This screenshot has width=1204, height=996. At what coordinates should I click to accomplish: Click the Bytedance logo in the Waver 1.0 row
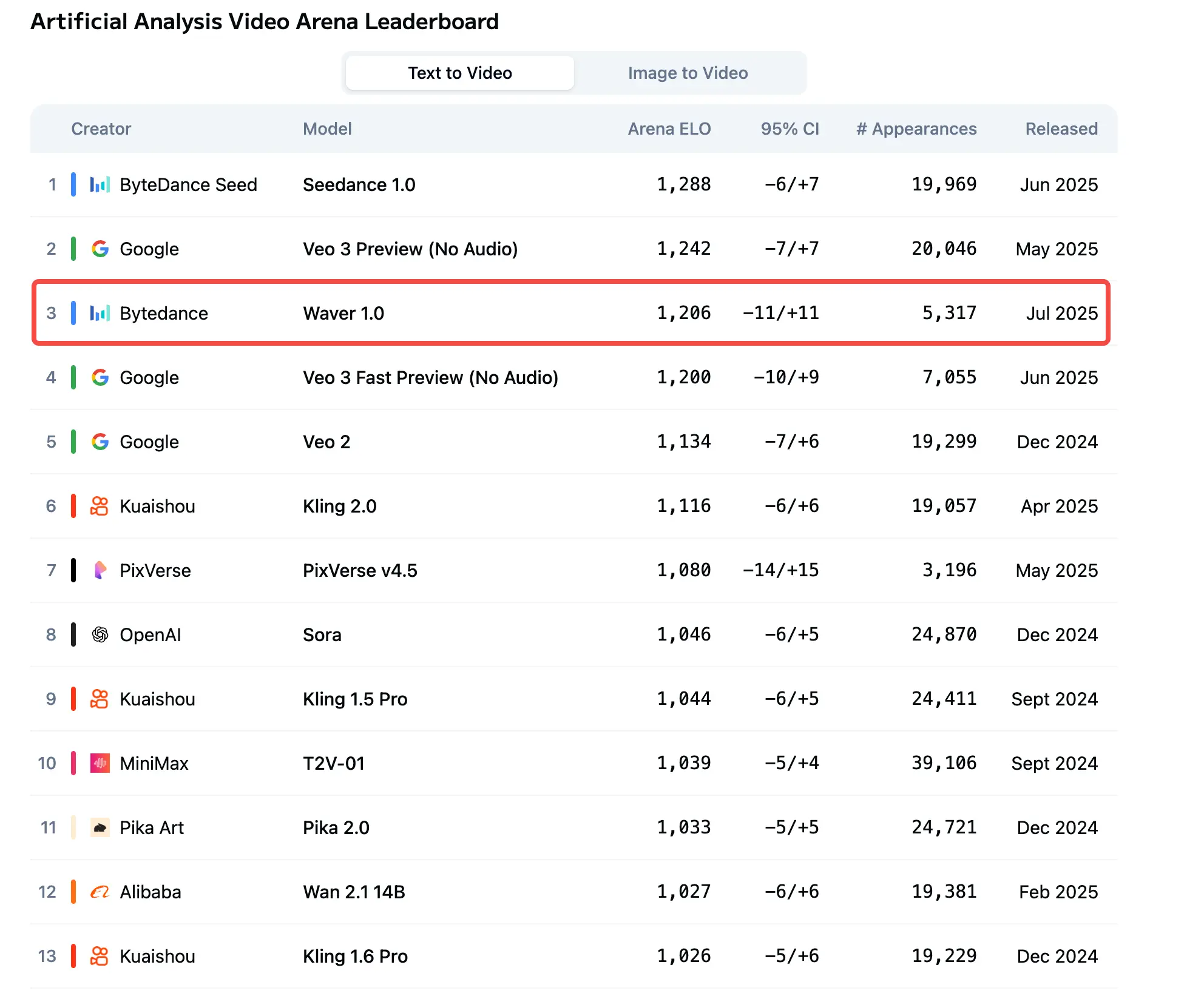coord(100,313)
